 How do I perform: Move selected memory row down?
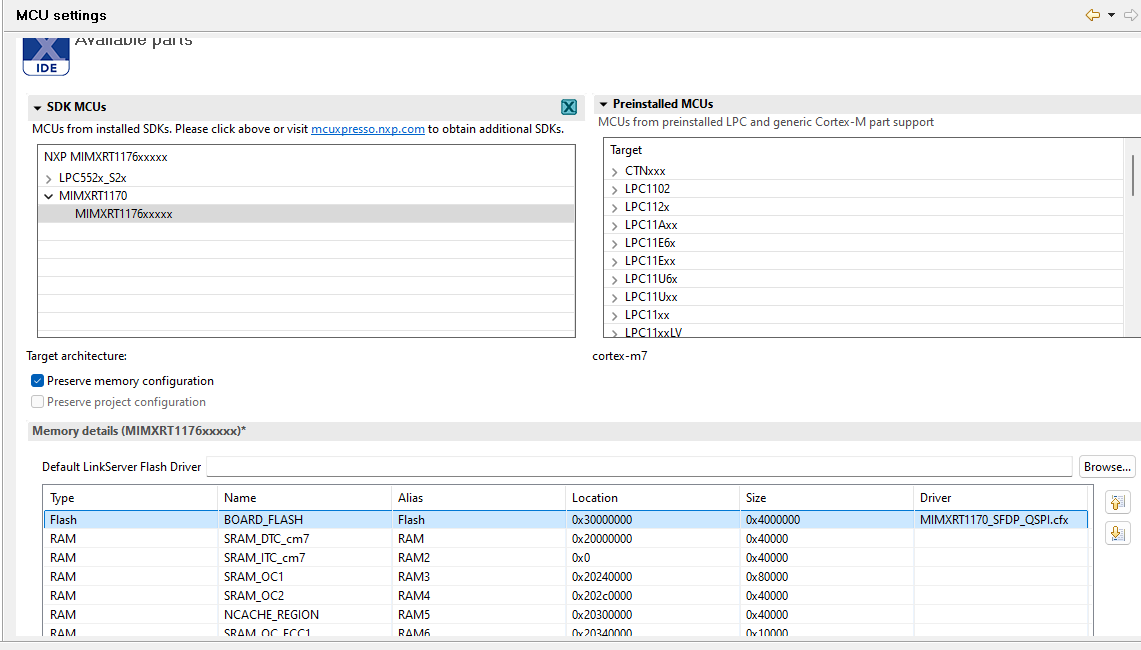point(1117,533)
